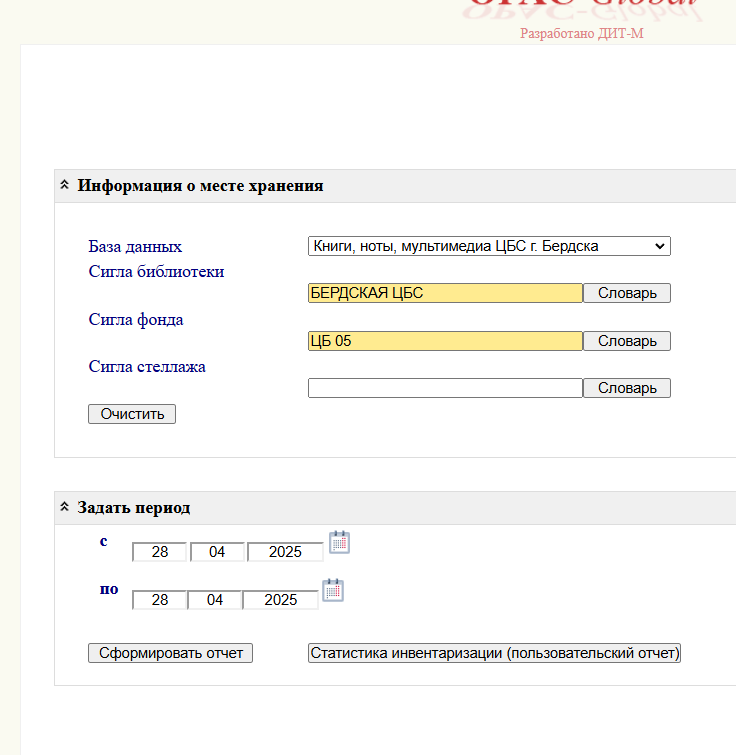This screenshot has width=736, height=755.
Task: Open calendar picker for end date
Action: click(x=333, y=591)
